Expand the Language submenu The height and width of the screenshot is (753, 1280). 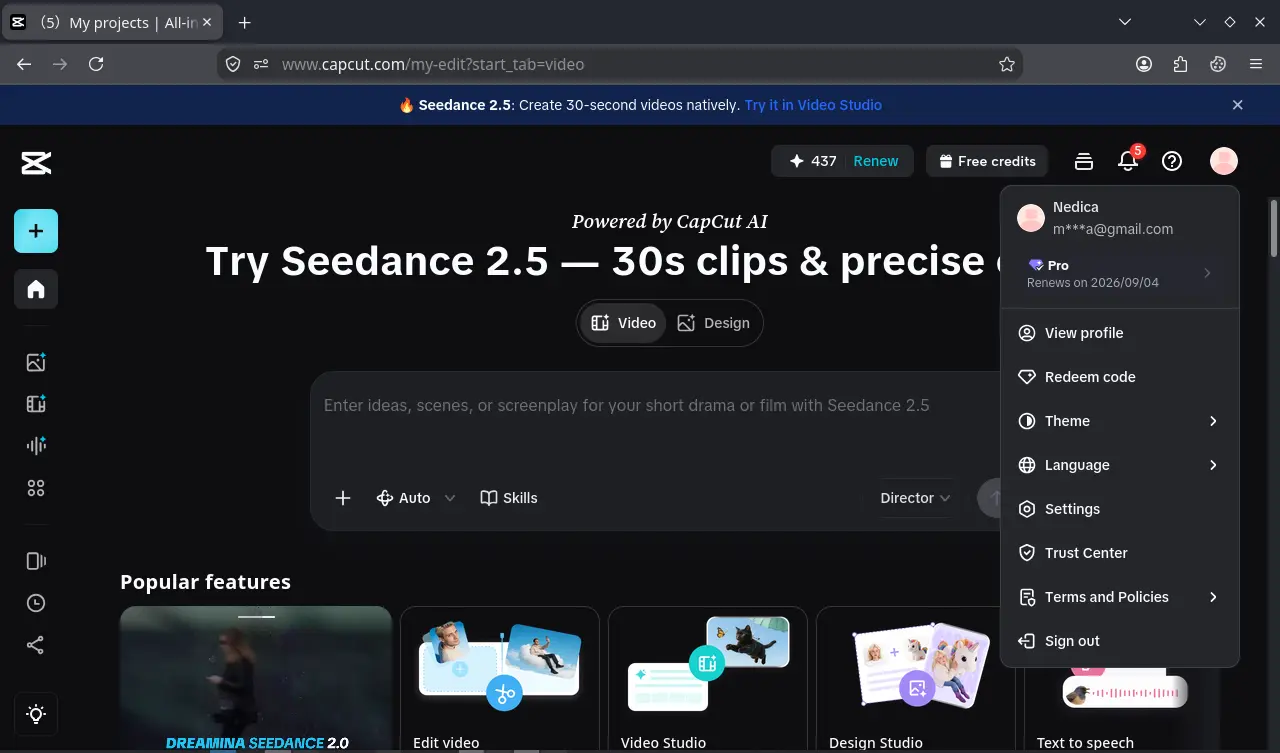pos(1119,465)
